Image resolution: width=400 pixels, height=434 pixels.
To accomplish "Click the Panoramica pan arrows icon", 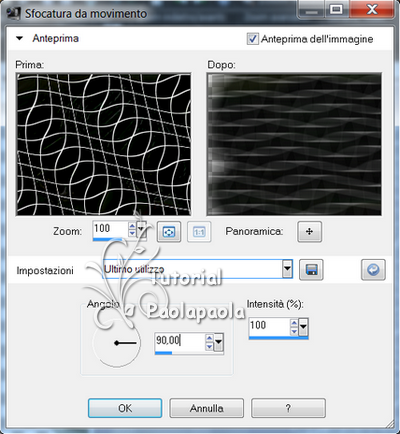I will [309, 231].
